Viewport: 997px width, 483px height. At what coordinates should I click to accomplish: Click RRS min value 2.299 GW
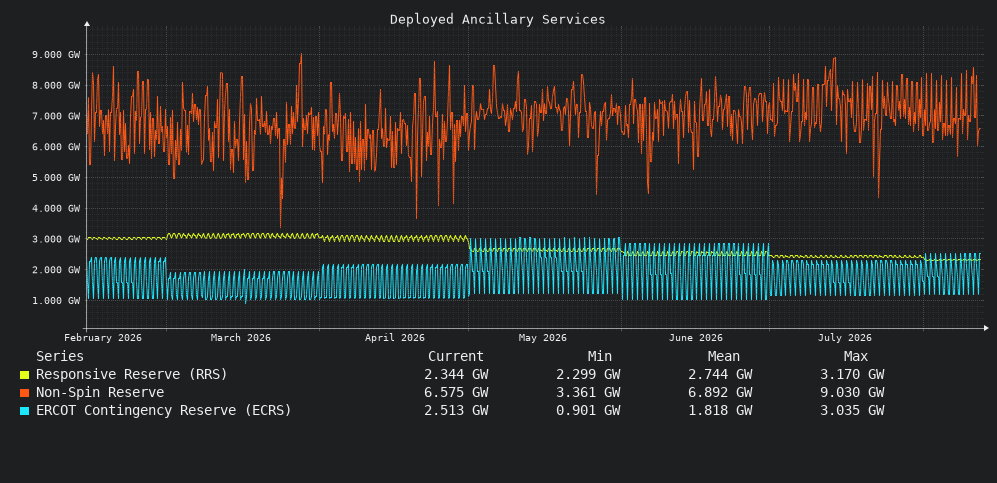pyautogui.click(x=588, y=374)
